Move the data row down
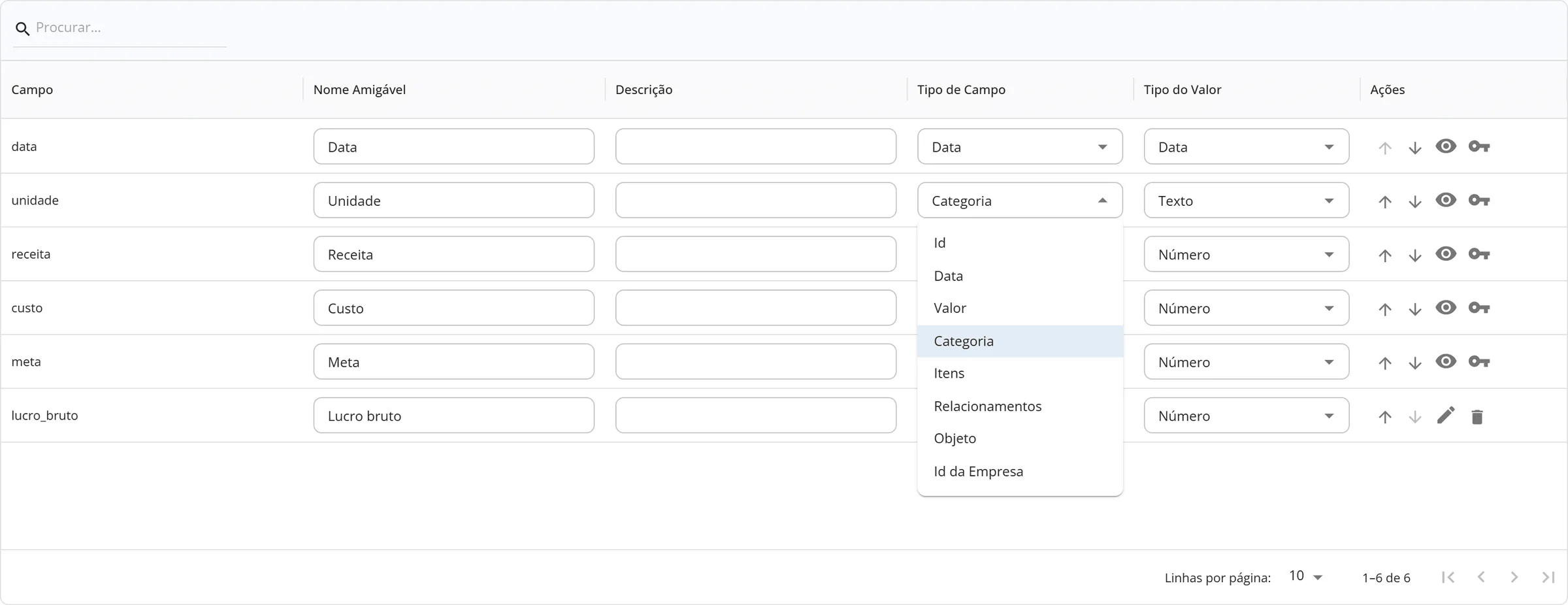The height and width of the screenshot is (605, 1568). click(x=1415, y=148)
